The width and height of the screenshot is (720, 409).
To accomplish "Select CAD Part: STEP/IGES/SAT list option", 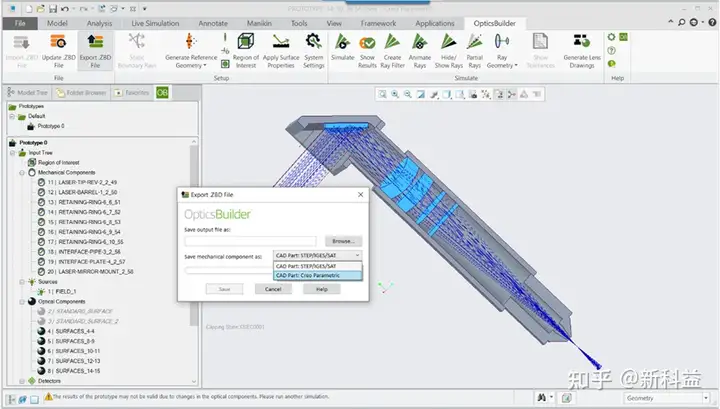I will tap(318, 266).
